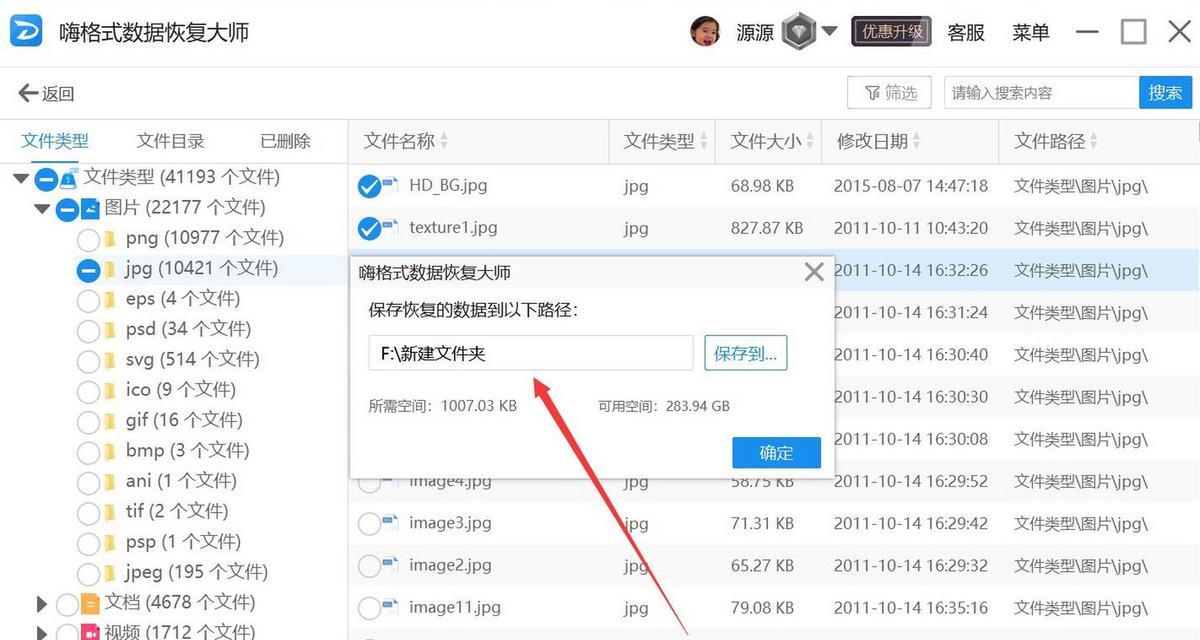Click the jpg folder icon
This screenshot has height=640, width=1200.
point(110,269)
